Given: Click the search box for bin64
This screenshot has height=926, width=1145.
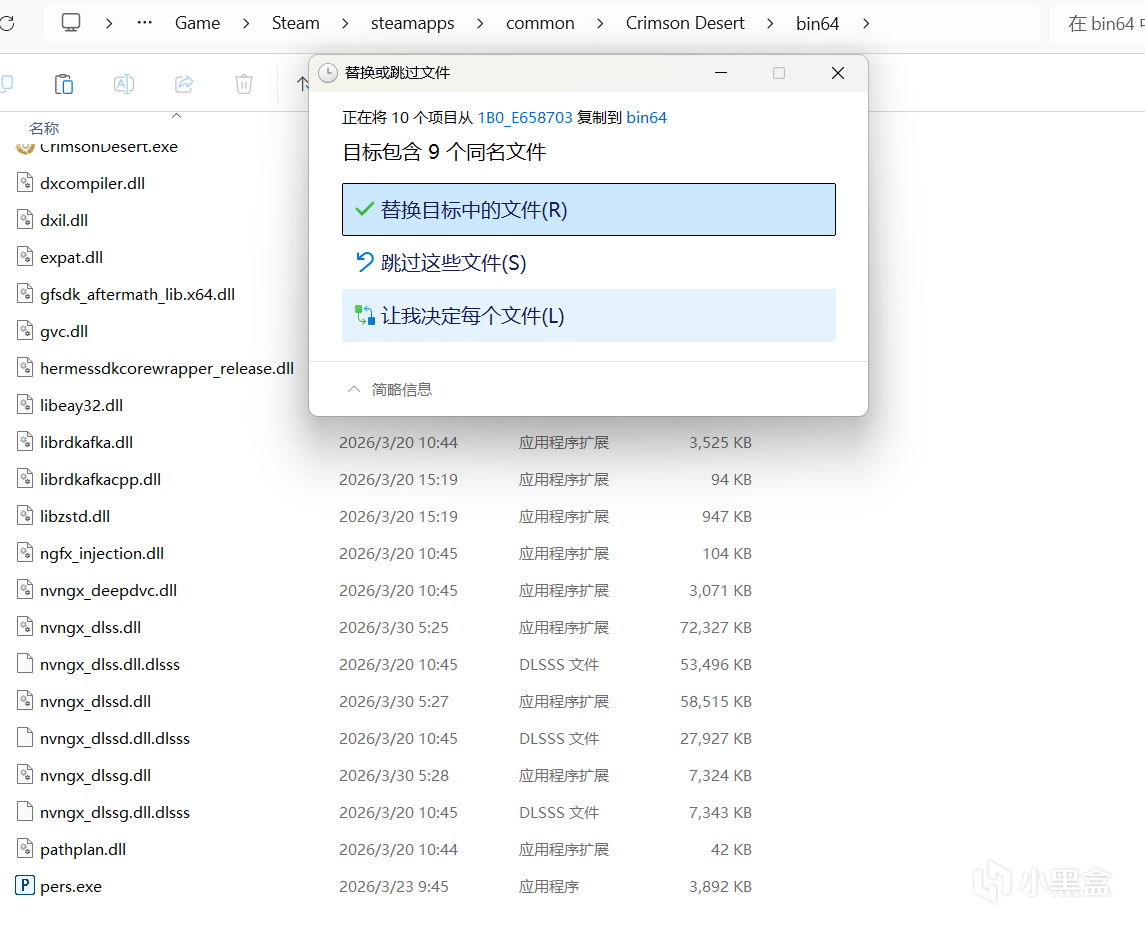Looking at the screenshot, I should (1098, 23).
